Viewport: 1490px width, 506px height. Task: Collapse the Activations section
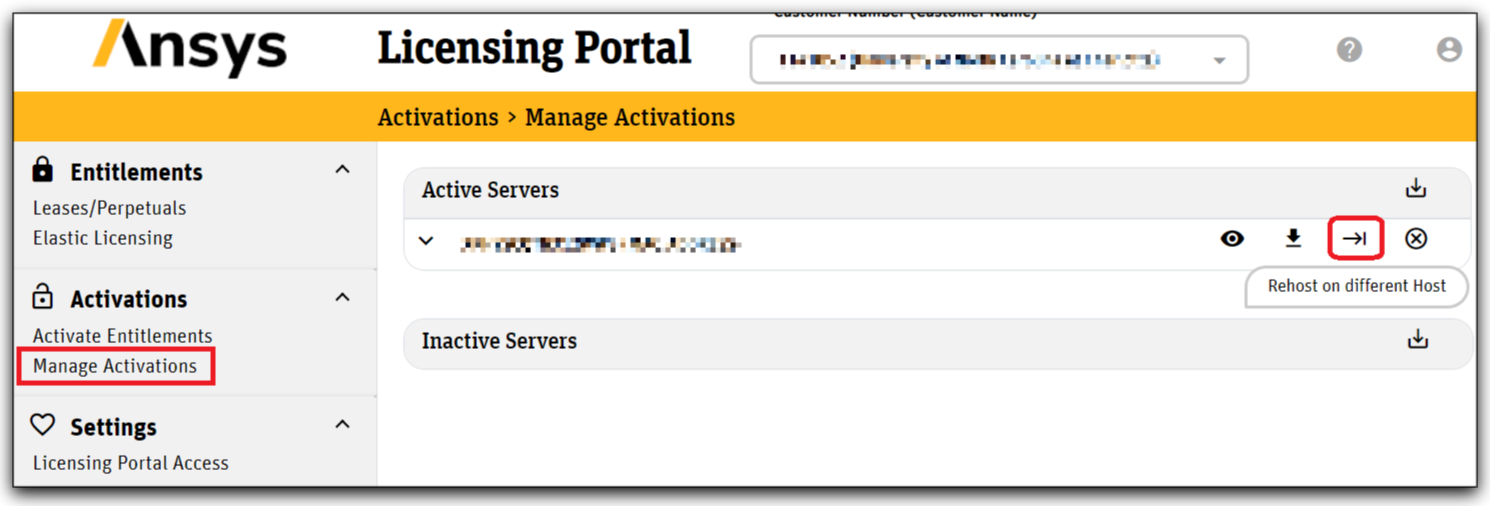pyautogui.click(x=342, y=298)
